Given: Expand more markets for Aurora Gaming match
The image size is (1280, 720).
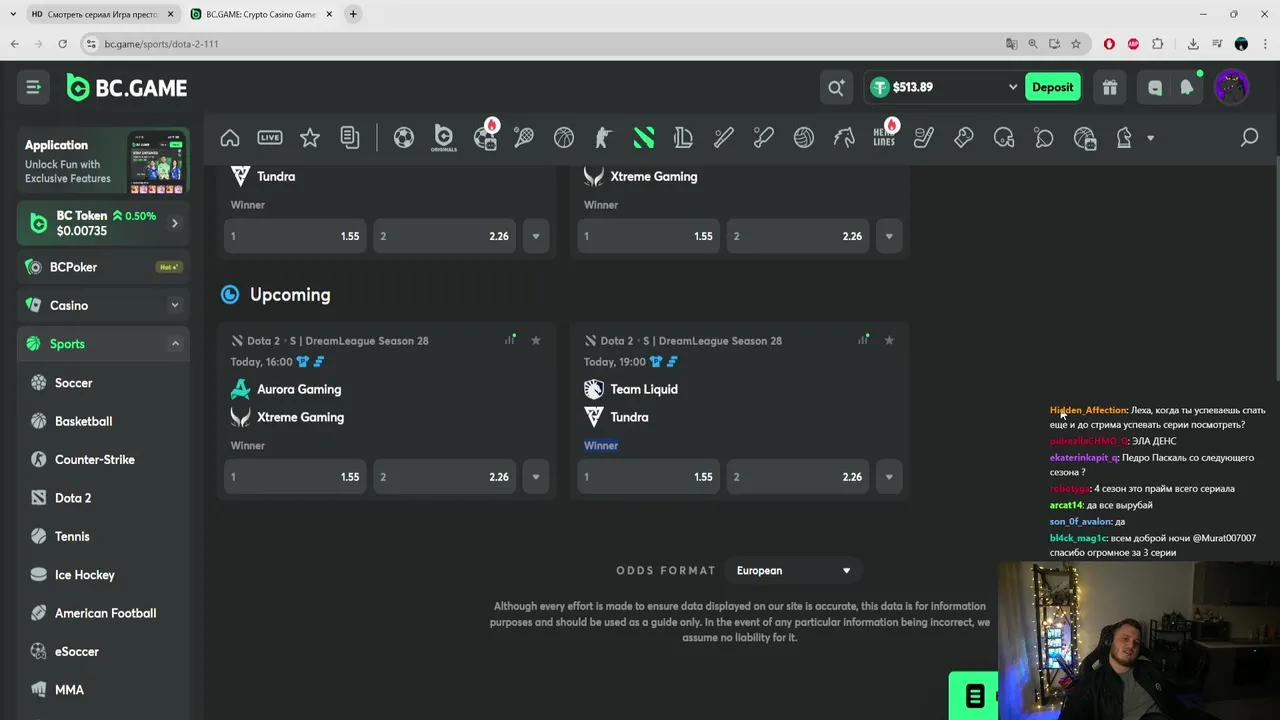Looking at the screenshot, I should tap(536, 477).
